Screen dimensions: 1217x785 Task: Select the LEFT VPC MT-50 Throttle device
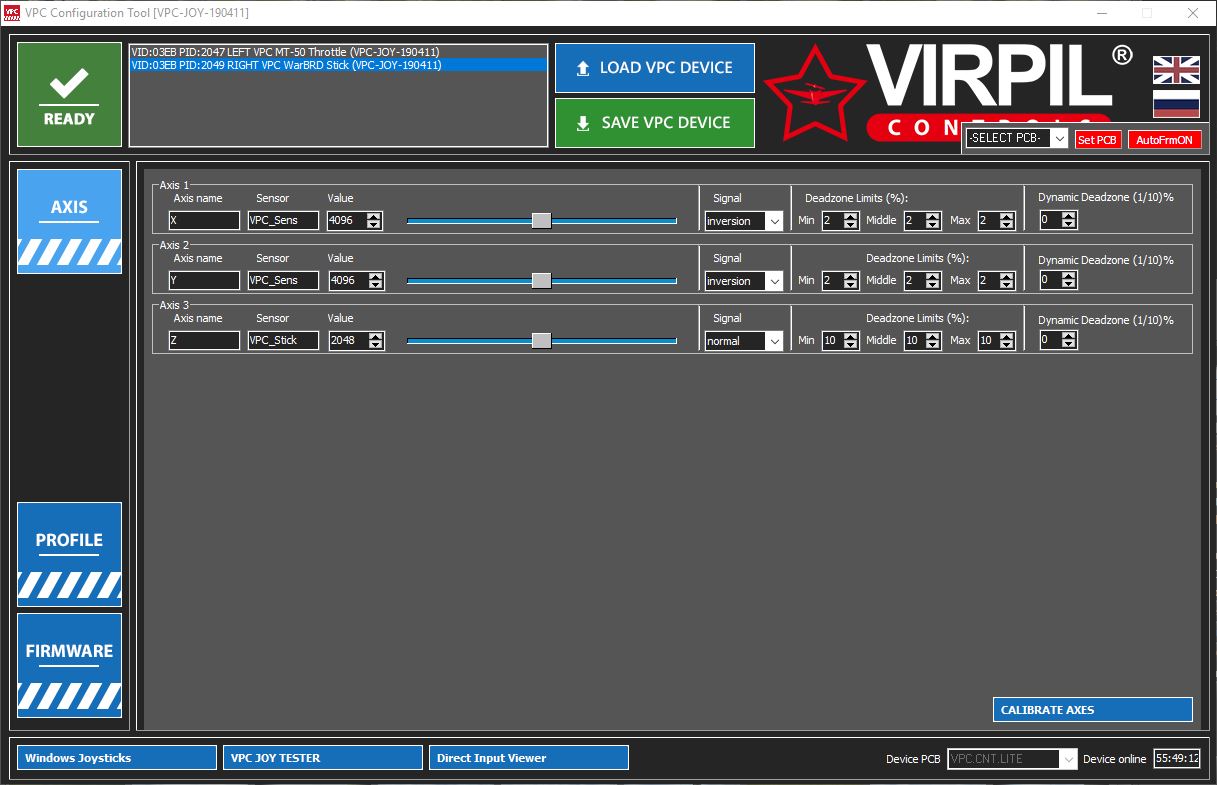coord(285,52)
